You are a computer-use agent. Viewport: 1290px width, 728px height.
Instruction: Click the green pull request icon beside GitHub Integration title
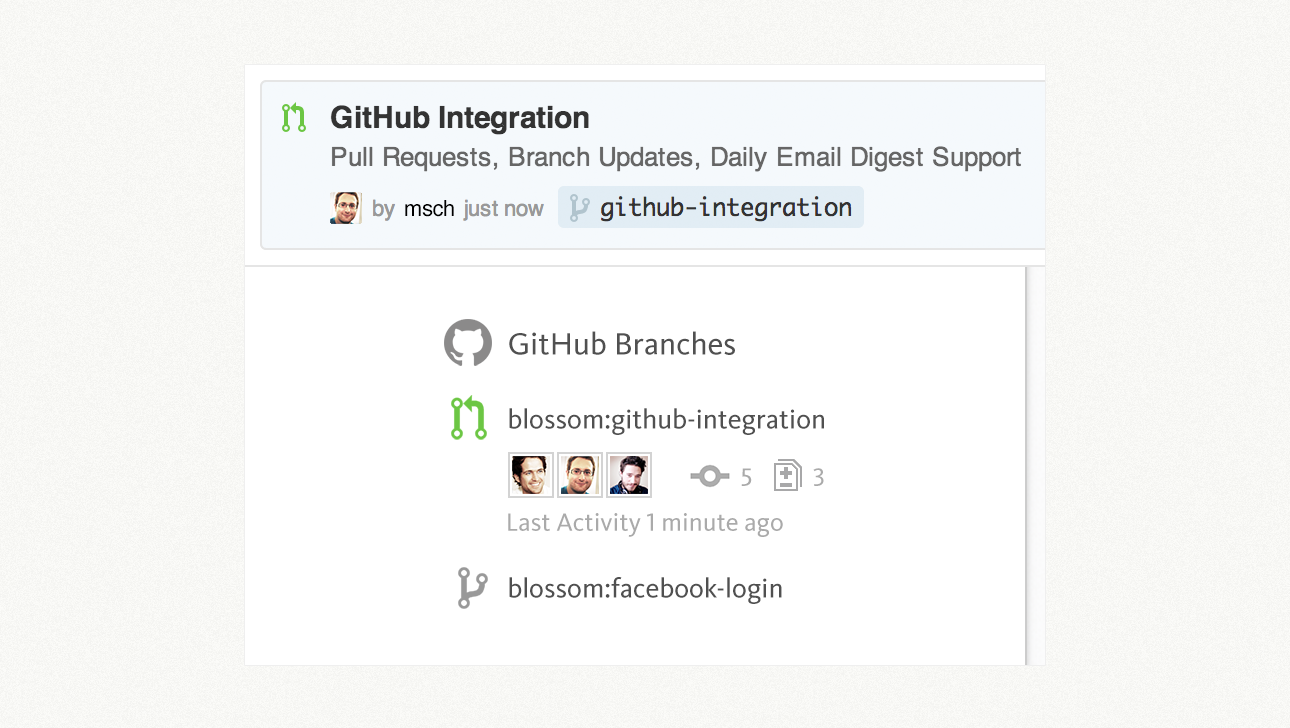tap(293, 118)
